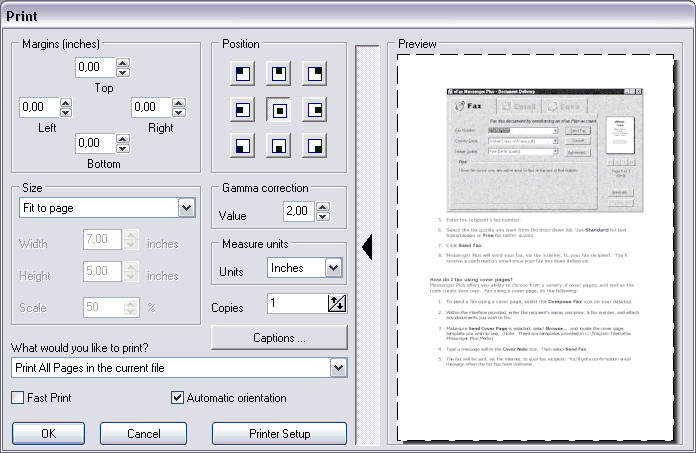This screenshot has height=453, width=696.
Task: Increase the Top margin value
Action: point(123,63)
